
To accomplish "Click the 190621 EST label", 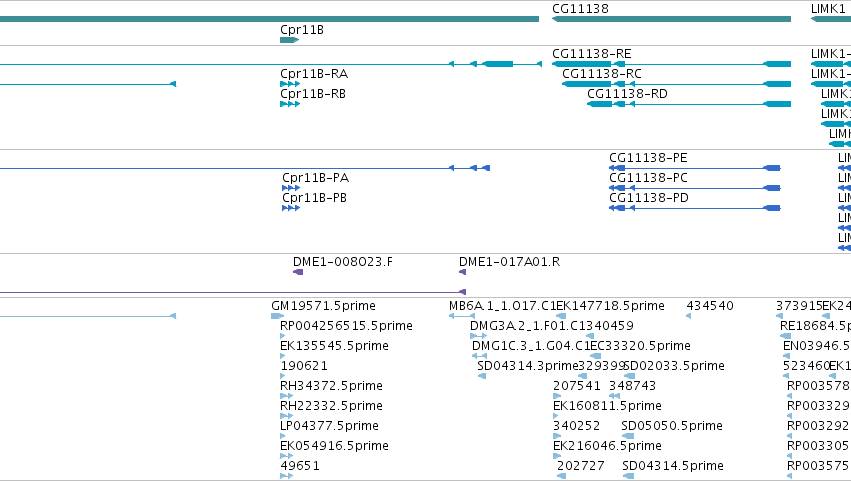I will (303, 366).
